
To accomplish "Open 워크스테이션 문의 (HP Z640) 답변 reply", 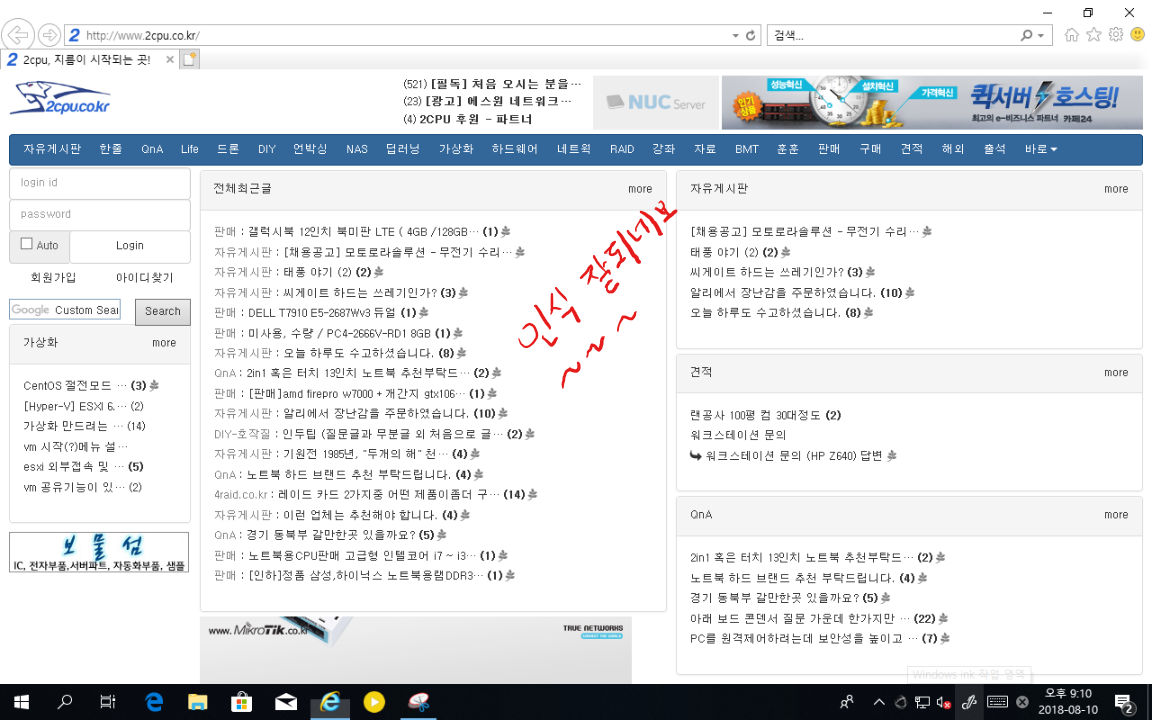I will (x=793, y=456).
